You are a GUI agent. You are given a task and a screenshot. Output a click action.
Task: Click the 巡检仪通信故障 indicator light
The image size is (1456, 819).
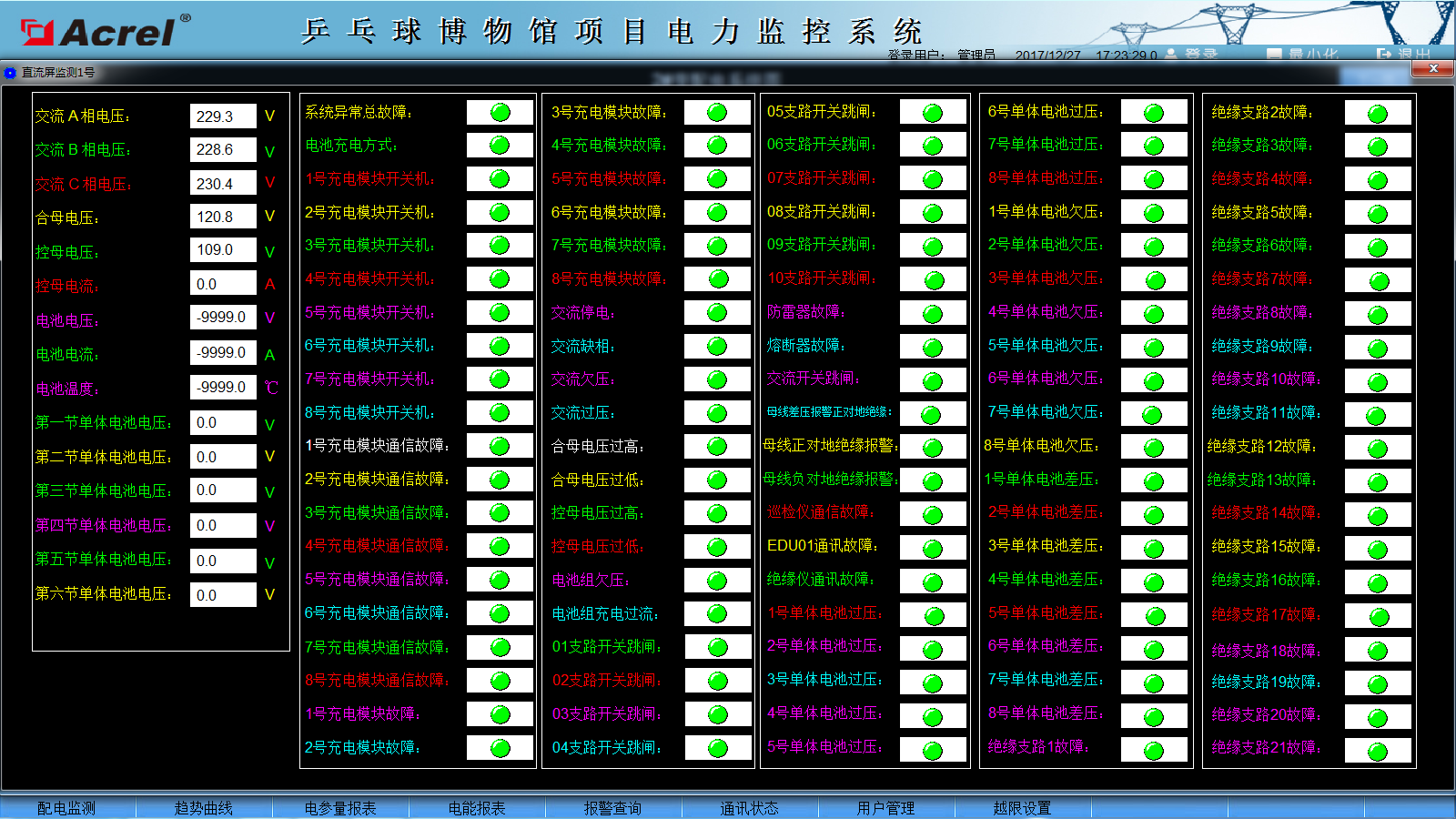934,515
